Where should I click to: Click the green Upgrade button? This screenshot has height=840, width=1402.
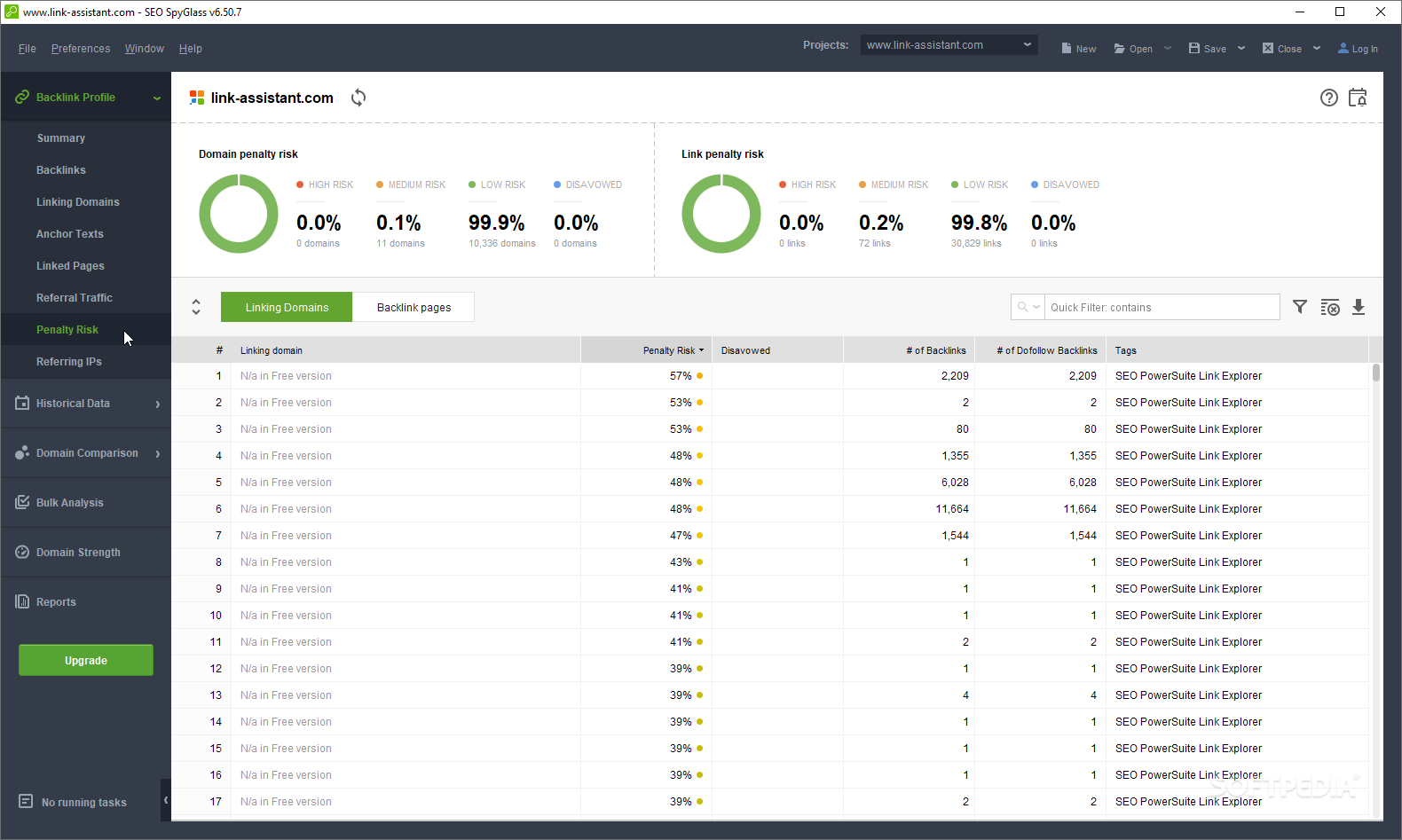click(86, 660)
